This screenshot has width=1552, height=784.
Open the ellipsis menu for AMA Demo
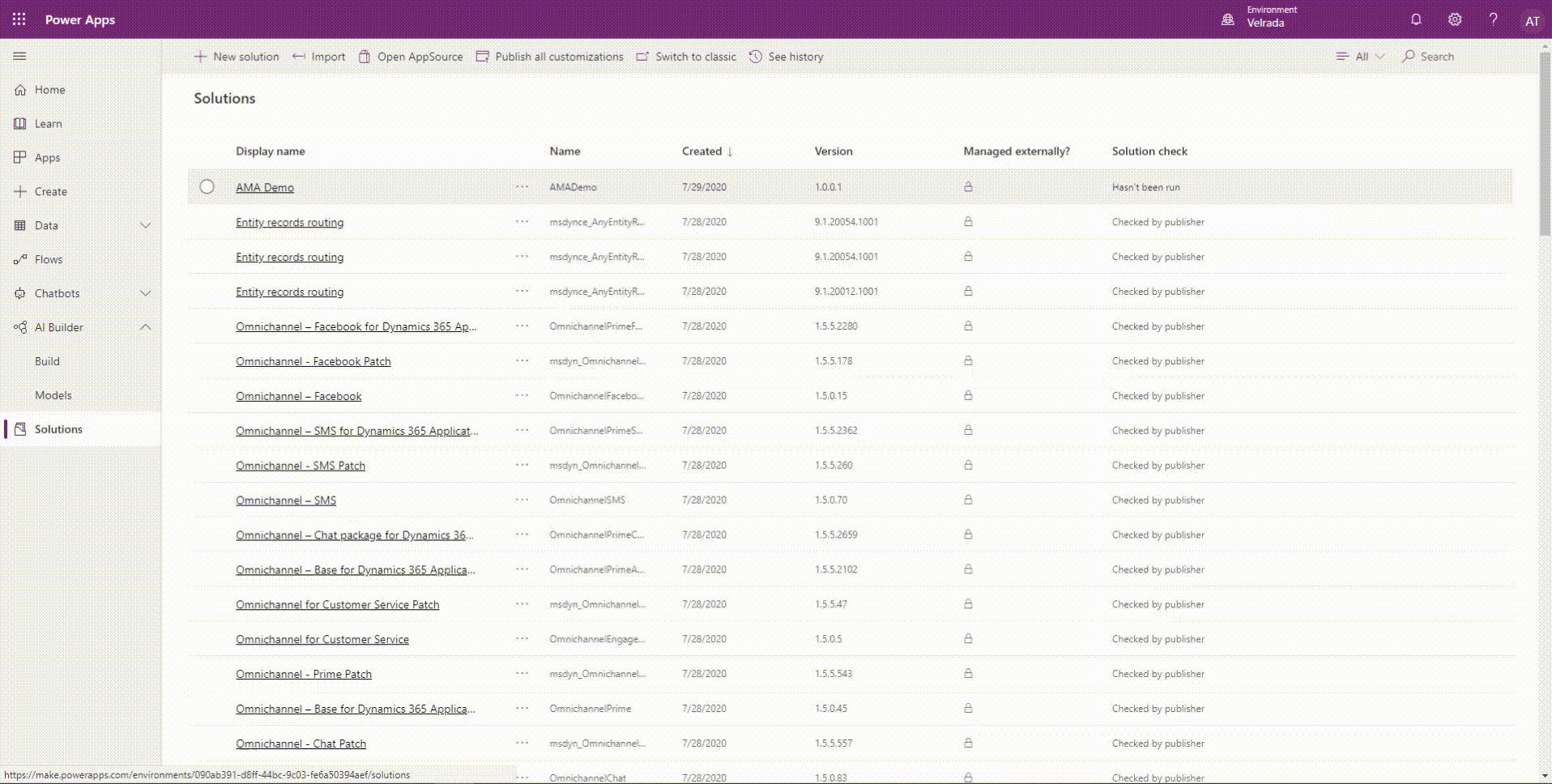click(521, 187)
